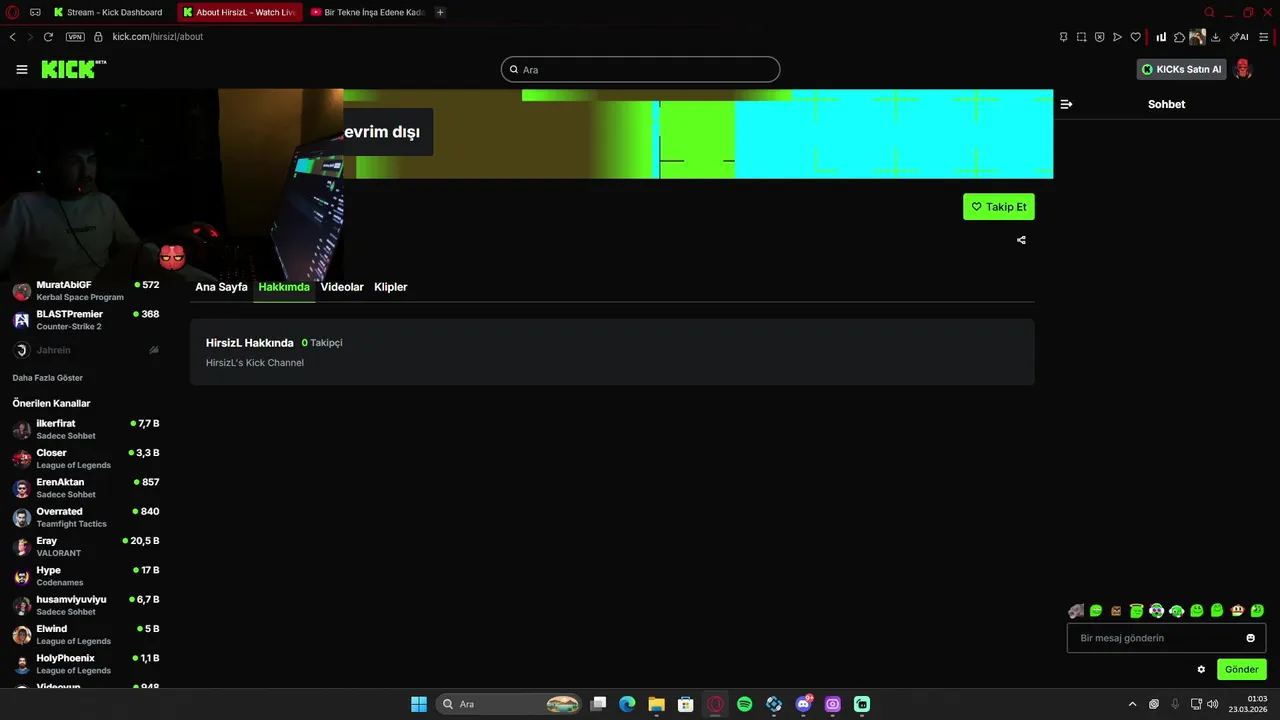Open Spotify from the taskbar
The height and width of the screenshot is (720, 1280).
point(744,704)
